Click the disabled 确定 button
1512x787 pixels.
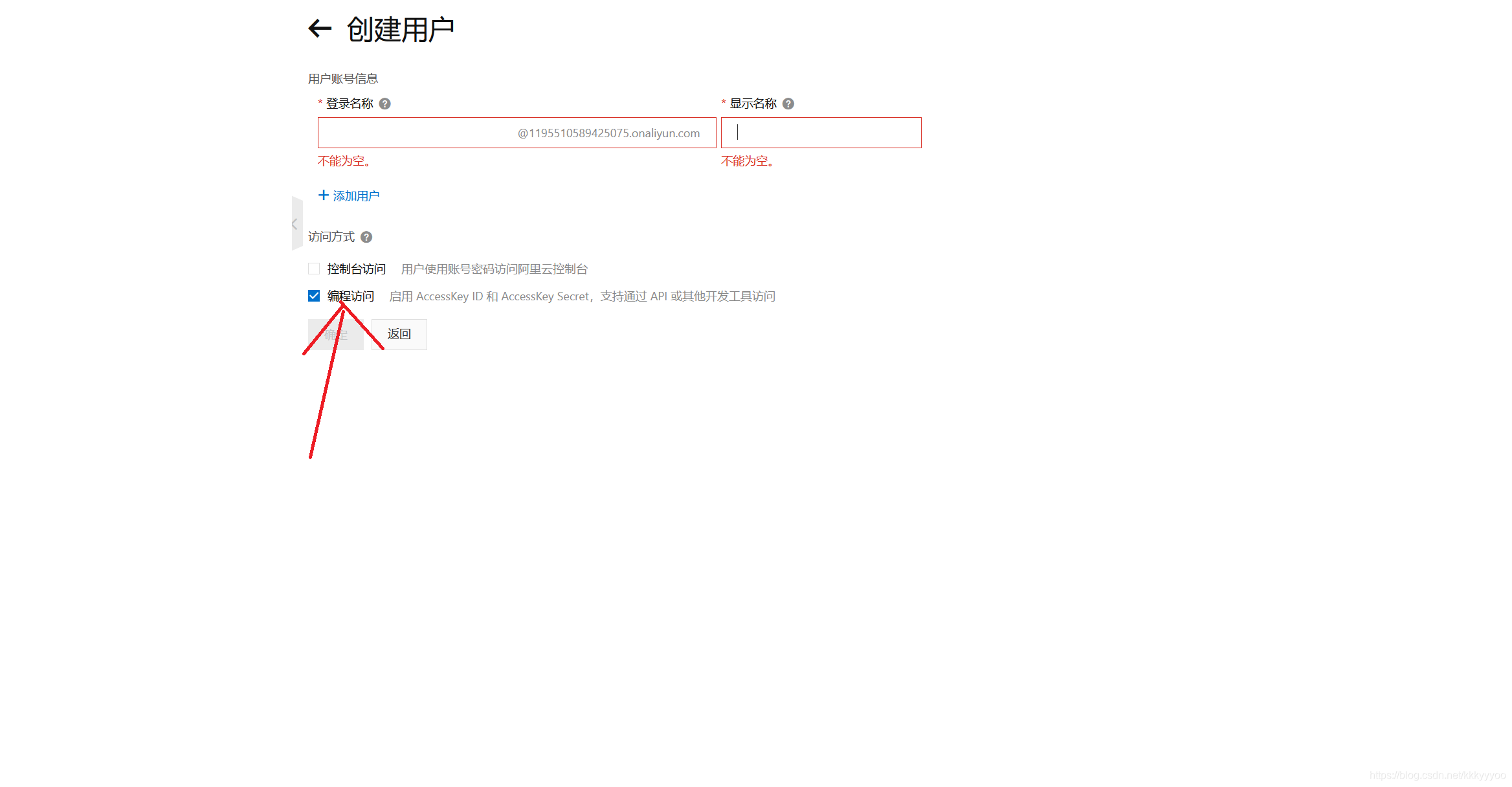pyautogui.click(x=336, y=334)
